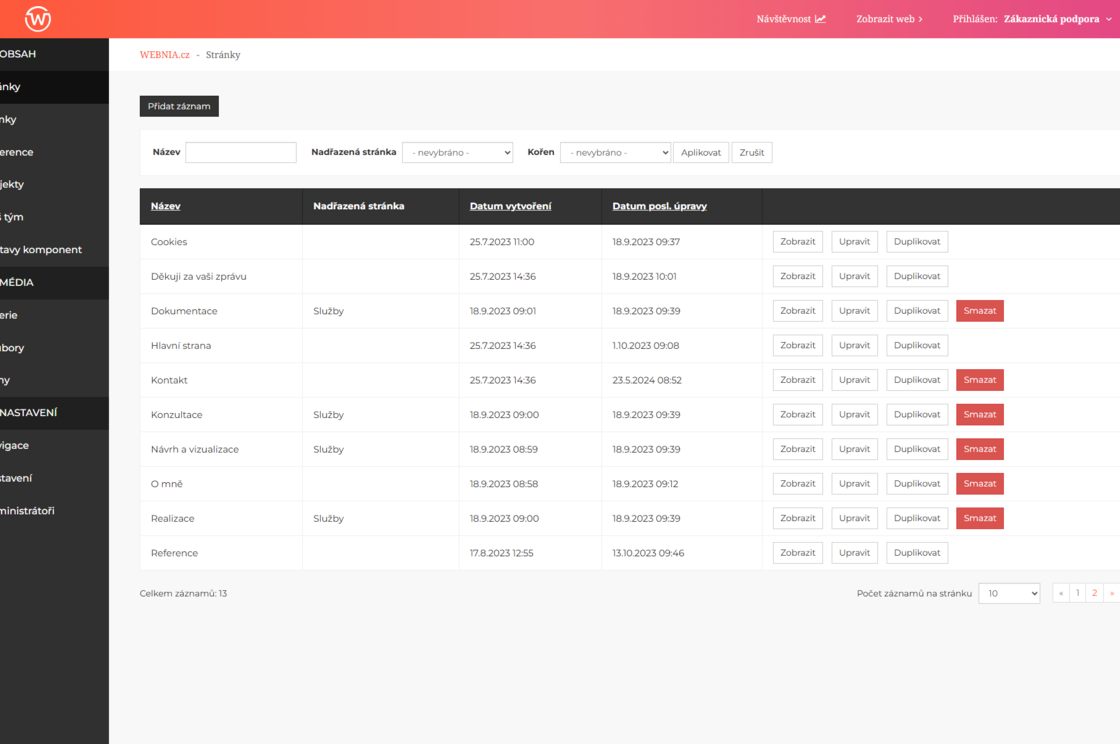Screen dimensions: 1120x744
Task: Open sidebar item ending 'tavy komponent'
Action: 54,250
